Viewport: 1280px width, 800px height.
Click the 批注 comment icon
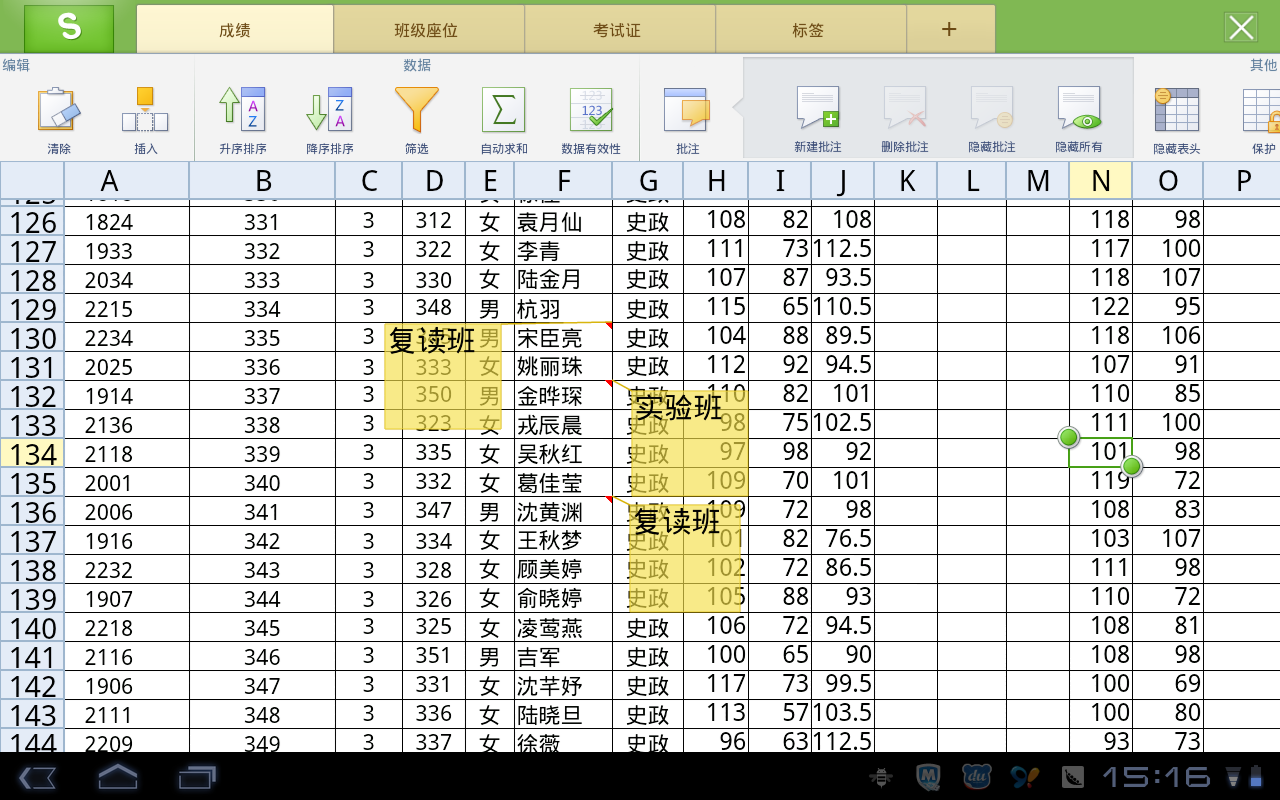[x=687, y=110]
